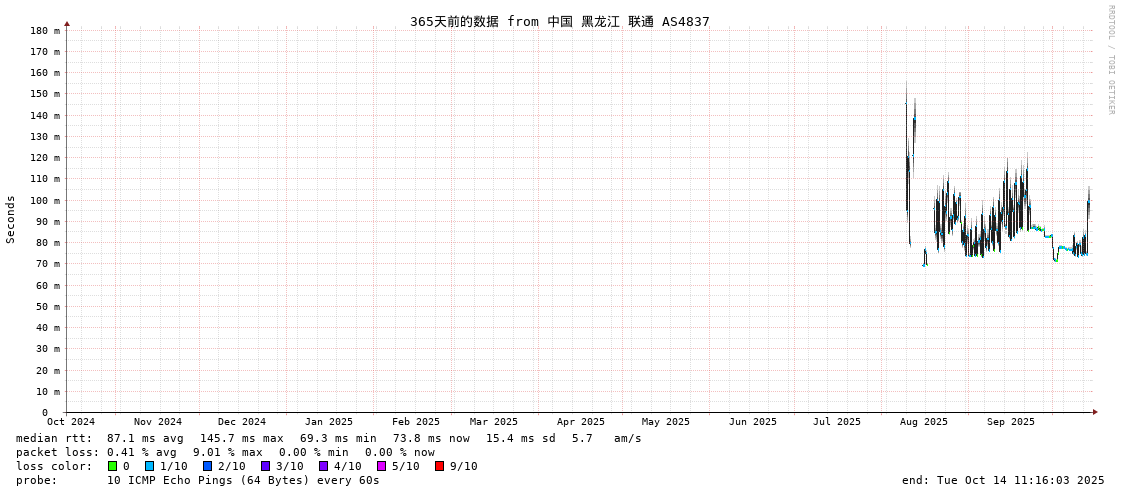The height and width of the screenshot is (494, 1121).
Task: Click the magenta 5/10 loss swatch
Action: pos(381,466)
